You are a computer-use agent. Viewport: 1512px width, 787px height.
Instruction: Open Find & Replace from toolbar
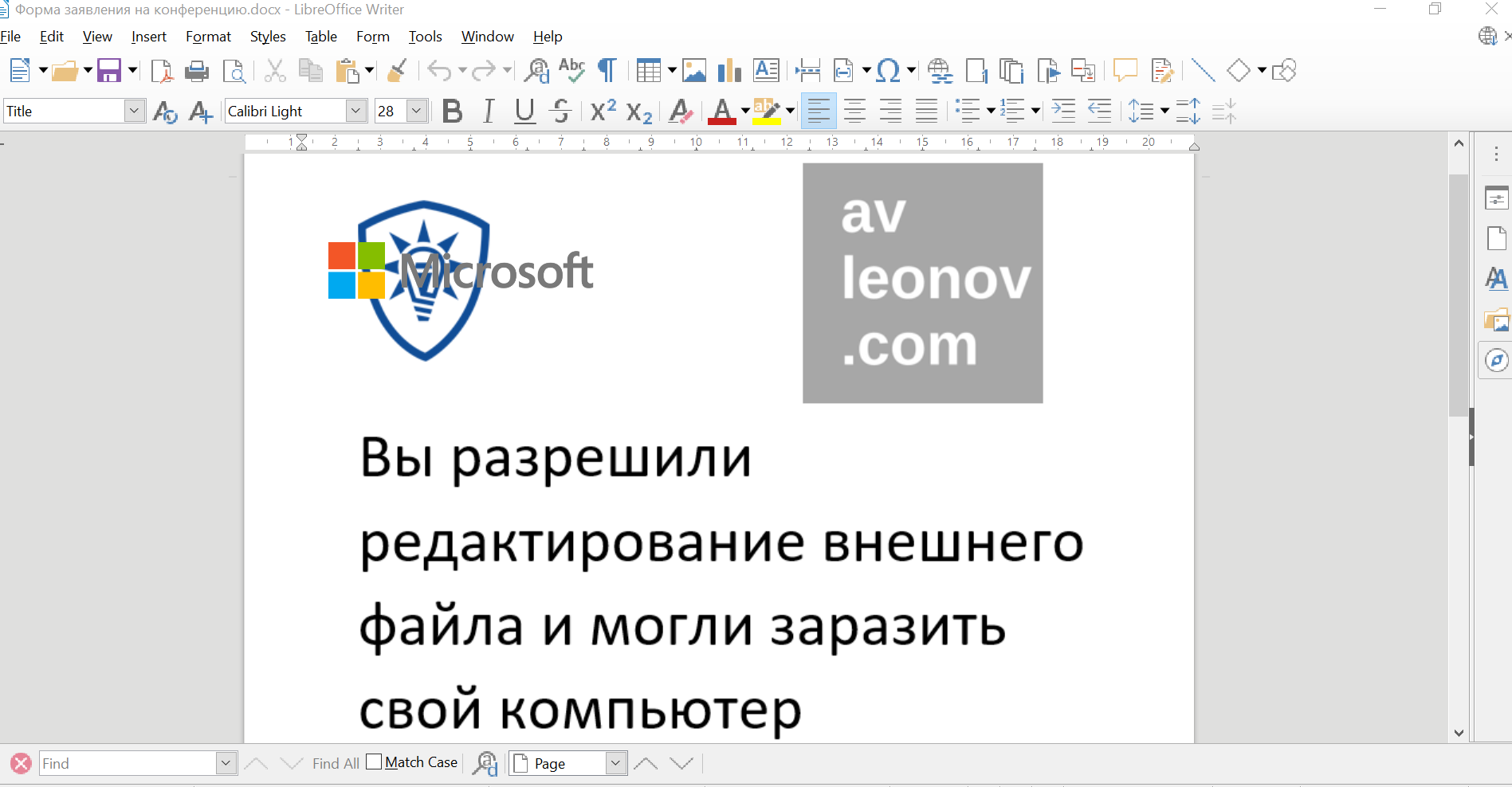536,71
